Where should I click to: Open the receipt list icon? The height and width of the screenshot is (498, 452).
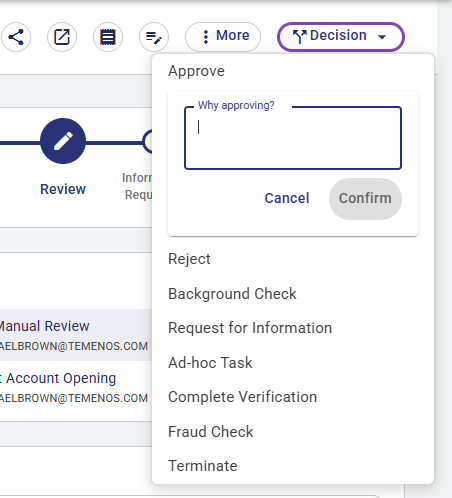point(108,37)
